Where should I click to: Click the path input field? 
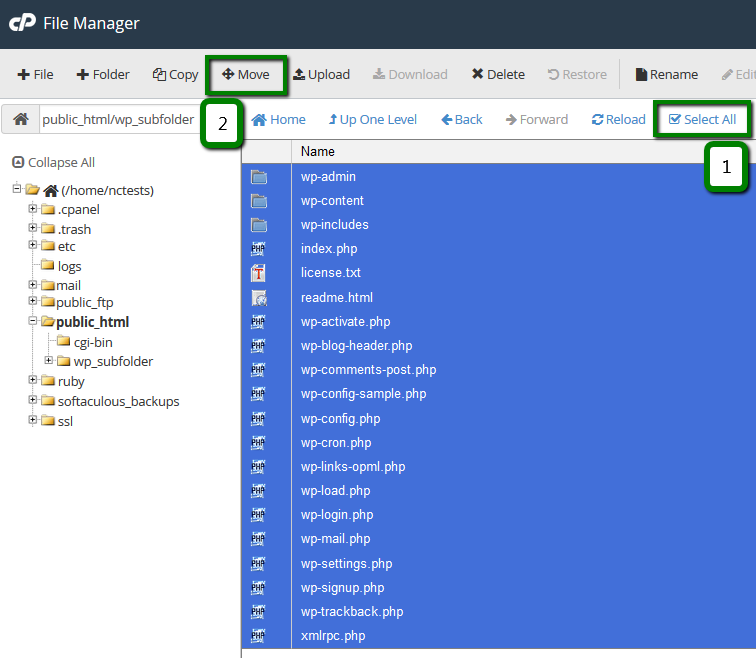(118, 119)
